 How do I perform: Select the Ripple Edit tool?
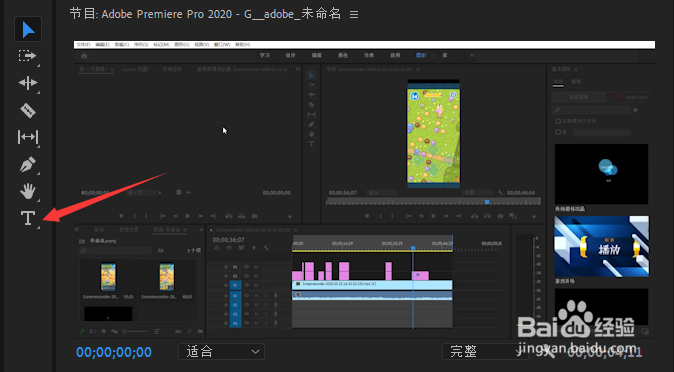click(28, 83)
